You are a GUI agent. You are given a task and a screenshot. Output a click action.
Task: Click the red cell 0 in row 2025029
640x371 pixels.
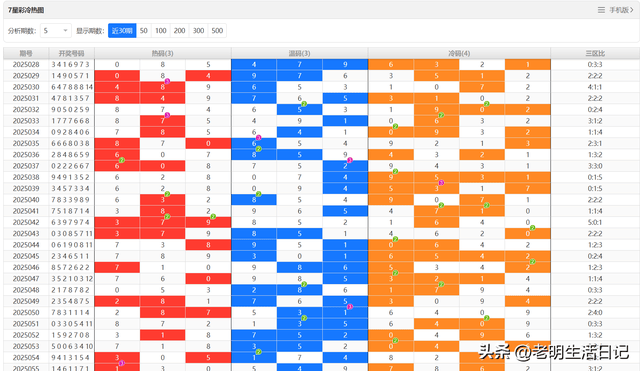pos(117,76)
